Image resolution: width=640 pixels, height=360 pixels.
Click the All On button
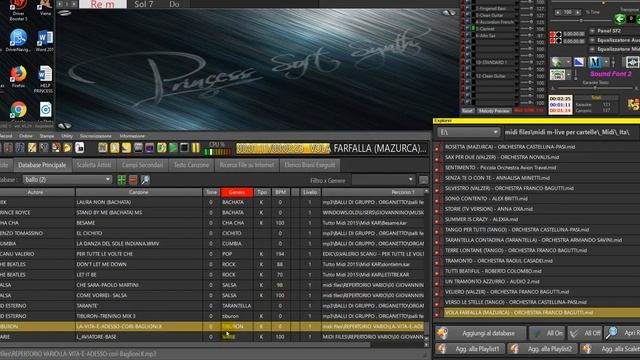coord(547,333)
